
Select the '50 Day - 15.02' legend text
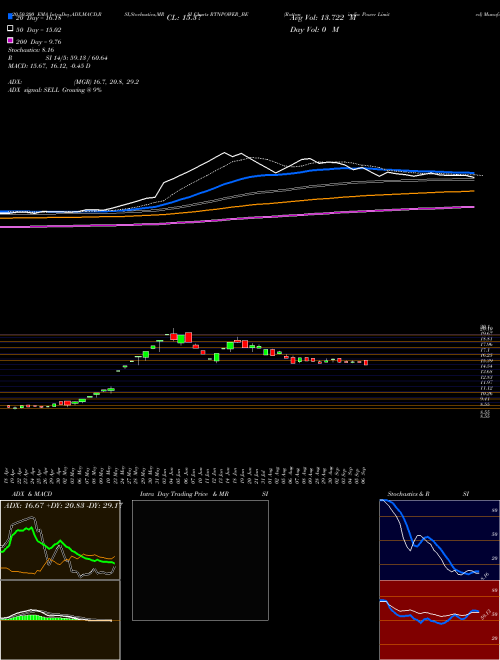[x=38, y=30]
